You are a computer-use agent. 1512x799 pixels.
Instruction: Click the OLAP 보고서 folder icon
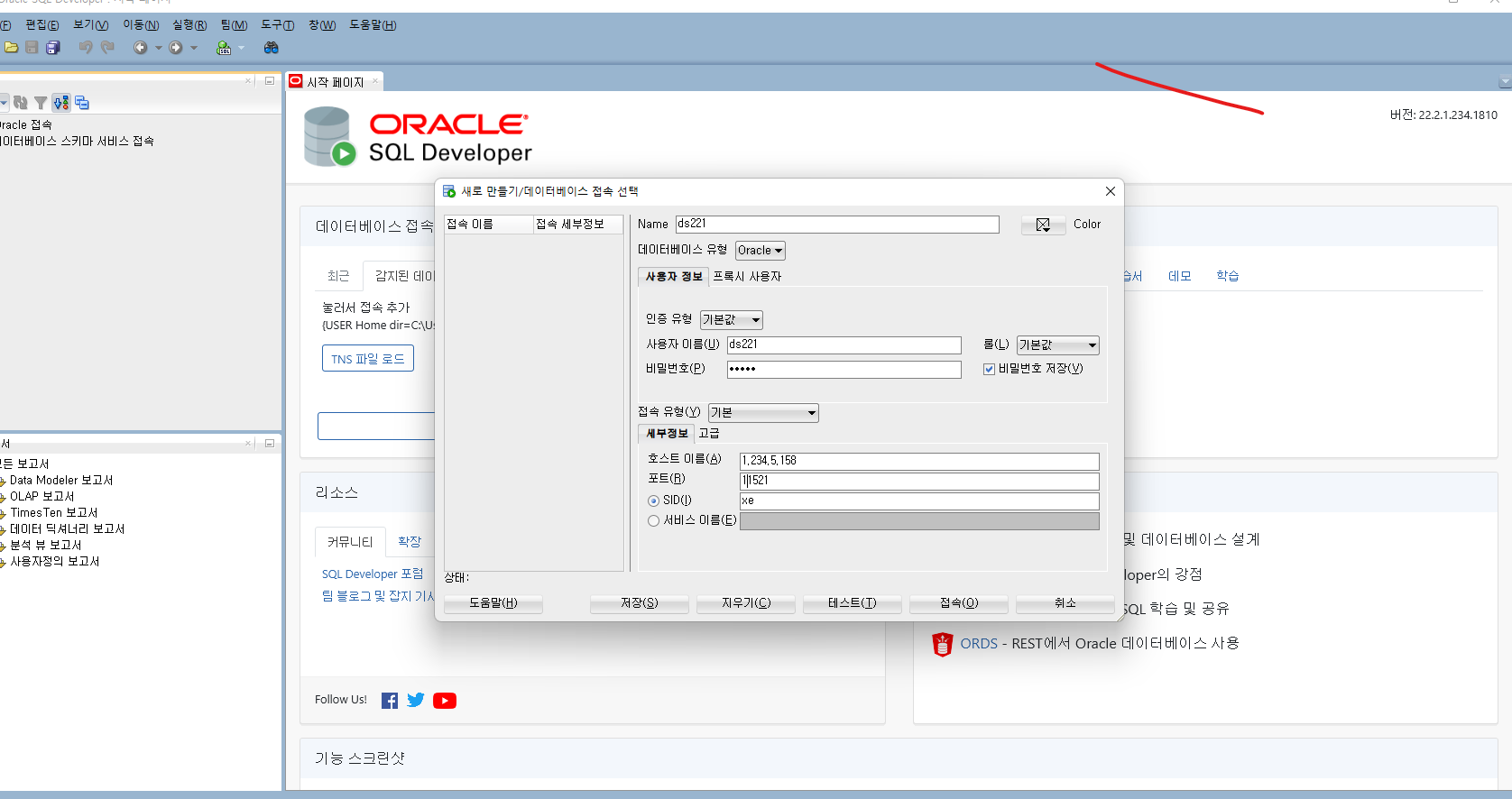(x=4, y=498)
